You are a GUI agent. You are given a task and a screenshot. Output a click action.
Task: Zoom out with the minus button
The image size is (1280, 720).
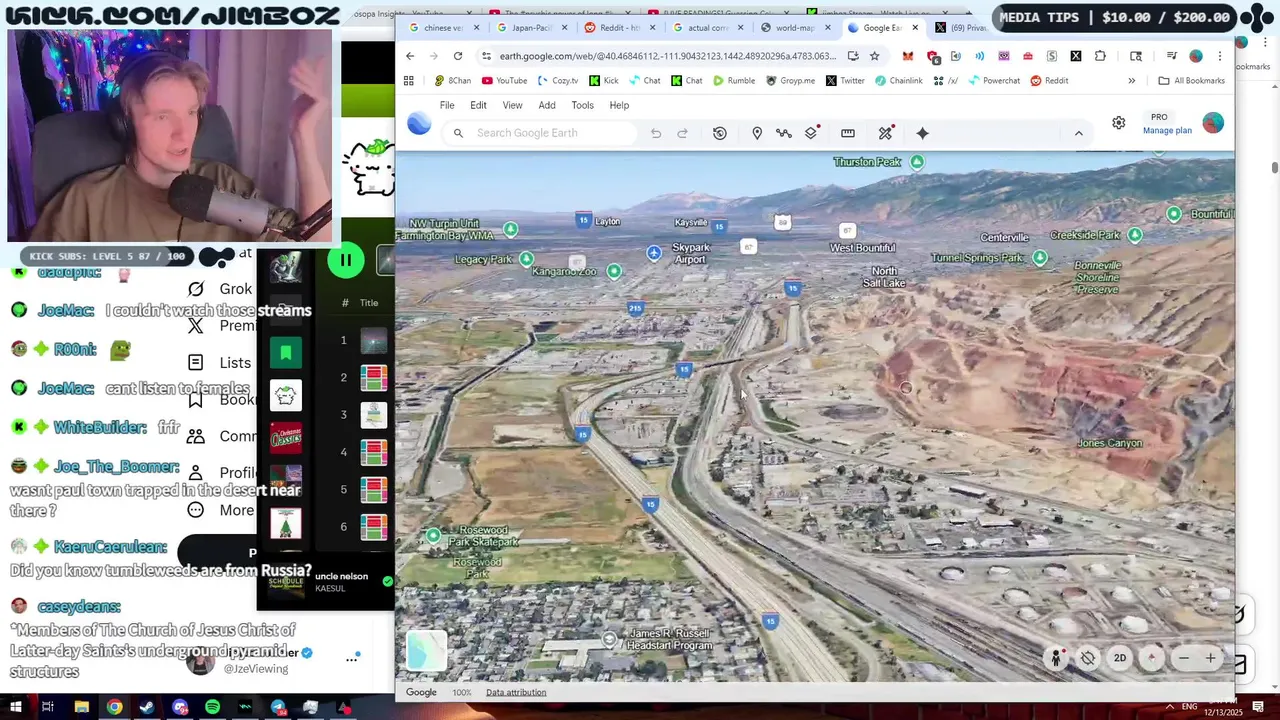click(1184, 658)
